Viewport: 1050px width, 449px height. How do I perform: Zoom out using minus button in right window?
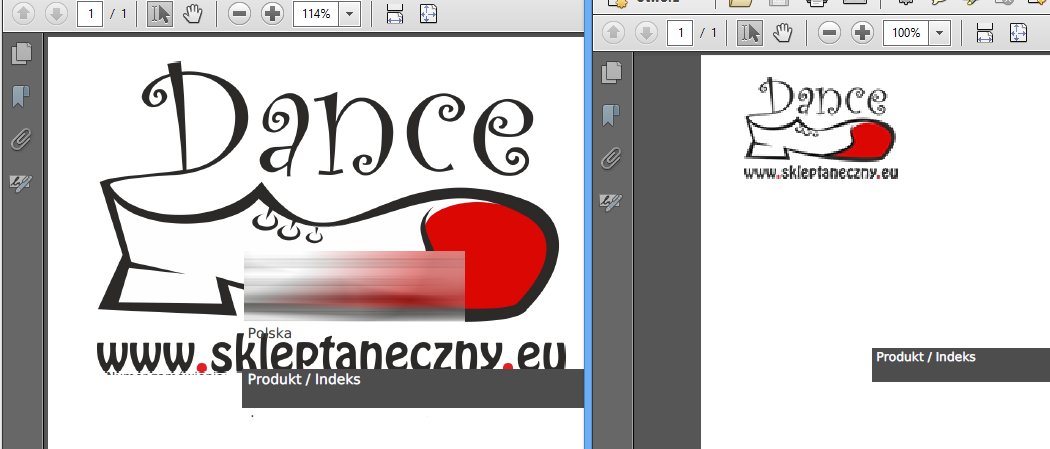(x=830, y=33)
